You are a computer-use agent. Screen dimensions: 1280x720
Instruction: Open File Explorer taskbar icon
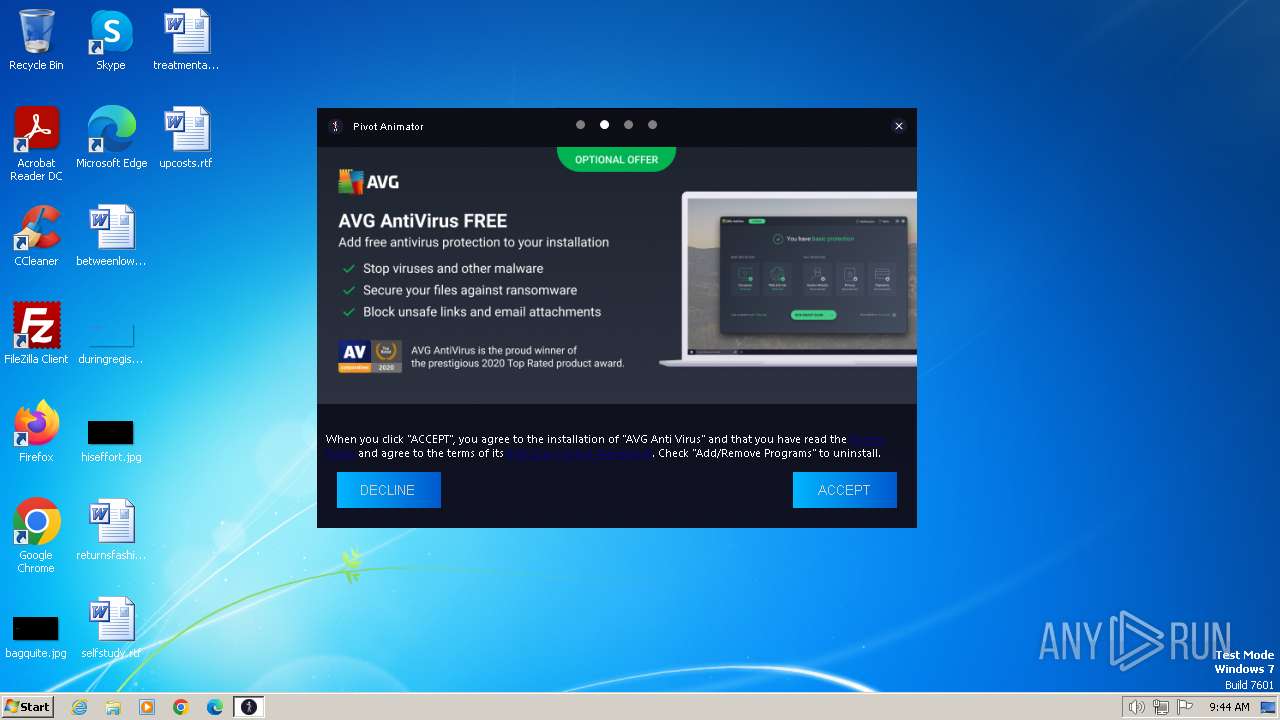(113, 707)
